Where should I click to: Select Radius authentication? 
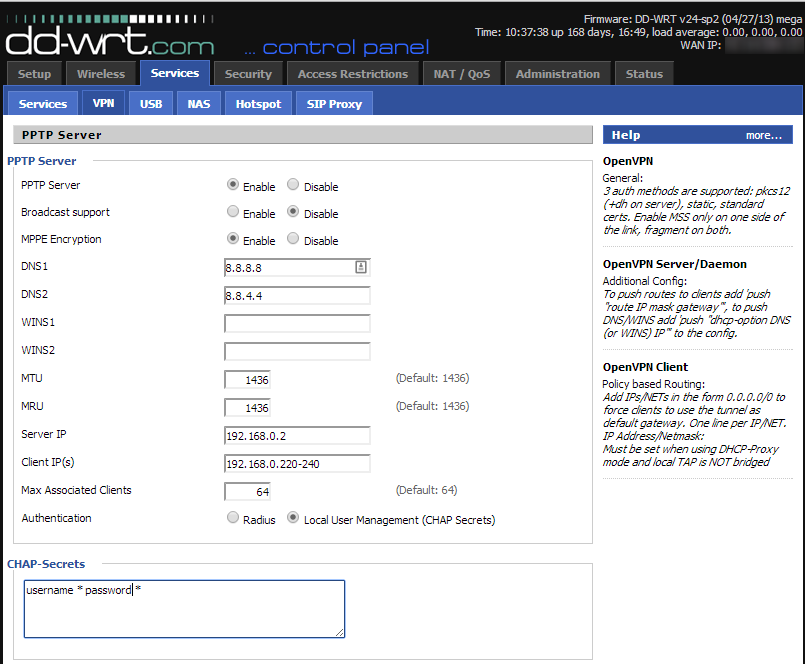pyautogui.click(x=233, y=518)
